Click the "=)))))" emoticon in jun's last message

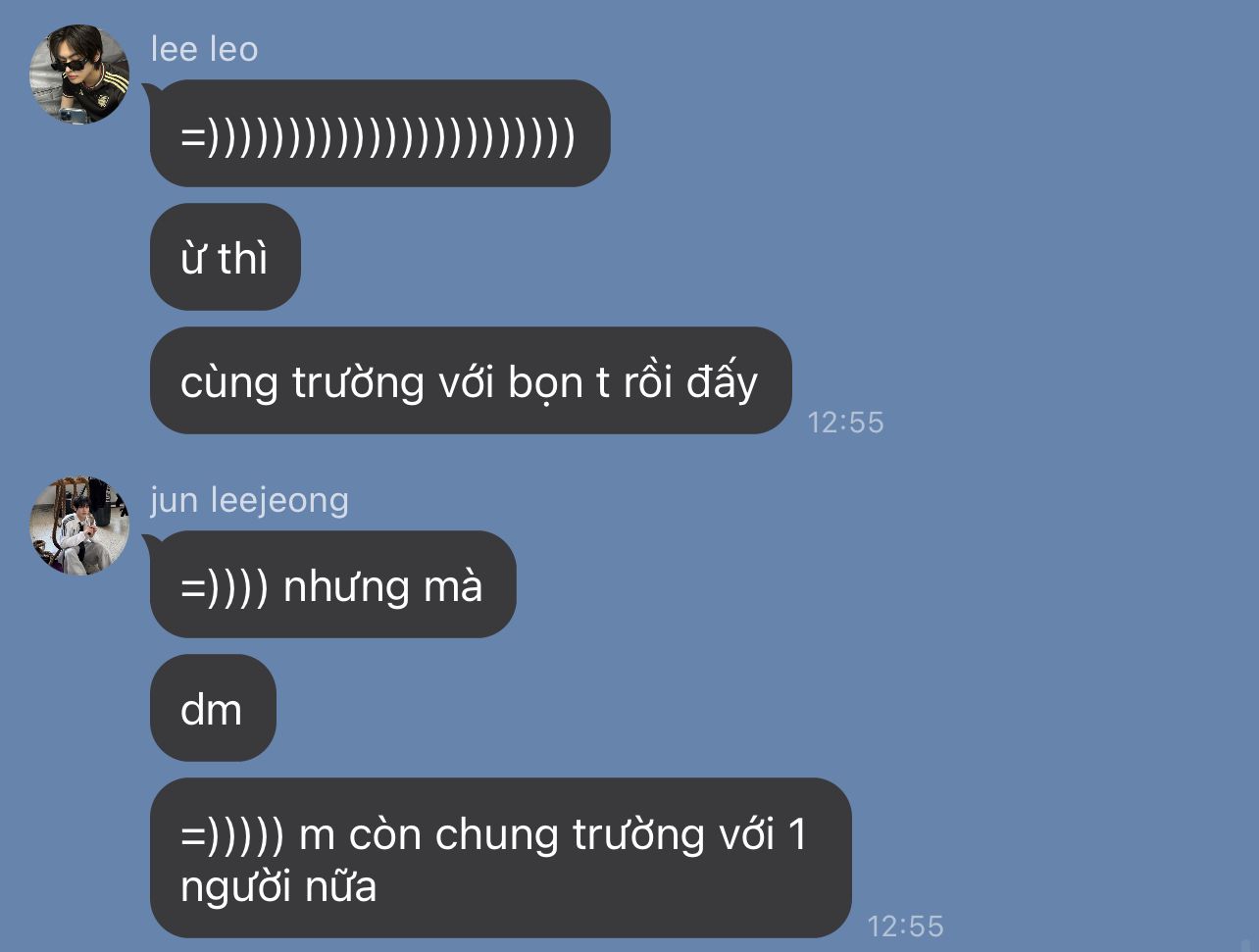coord(232,835)
